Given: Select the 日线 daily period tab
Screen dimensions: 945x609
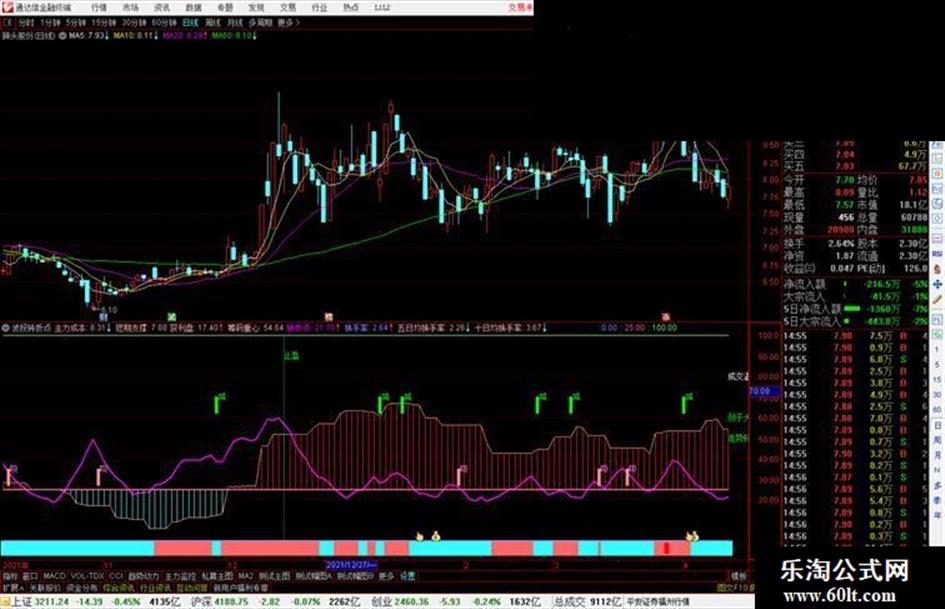Looking at the screenshot, I should 190,23.
